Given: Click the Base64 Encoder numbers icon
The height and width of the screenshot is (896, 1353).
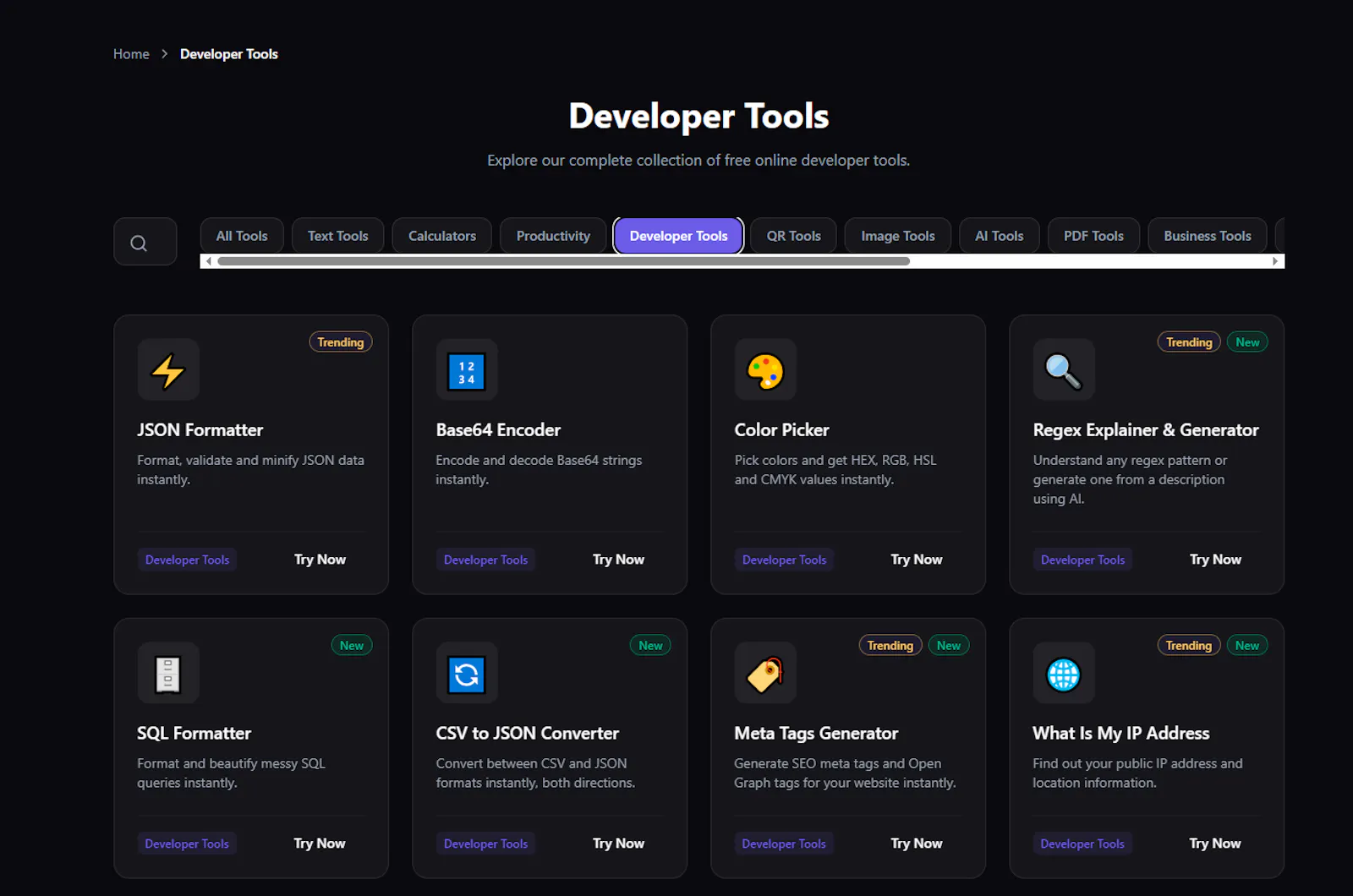Looking at the screenshot, I should pyautogui.click(x=467, y=370).
